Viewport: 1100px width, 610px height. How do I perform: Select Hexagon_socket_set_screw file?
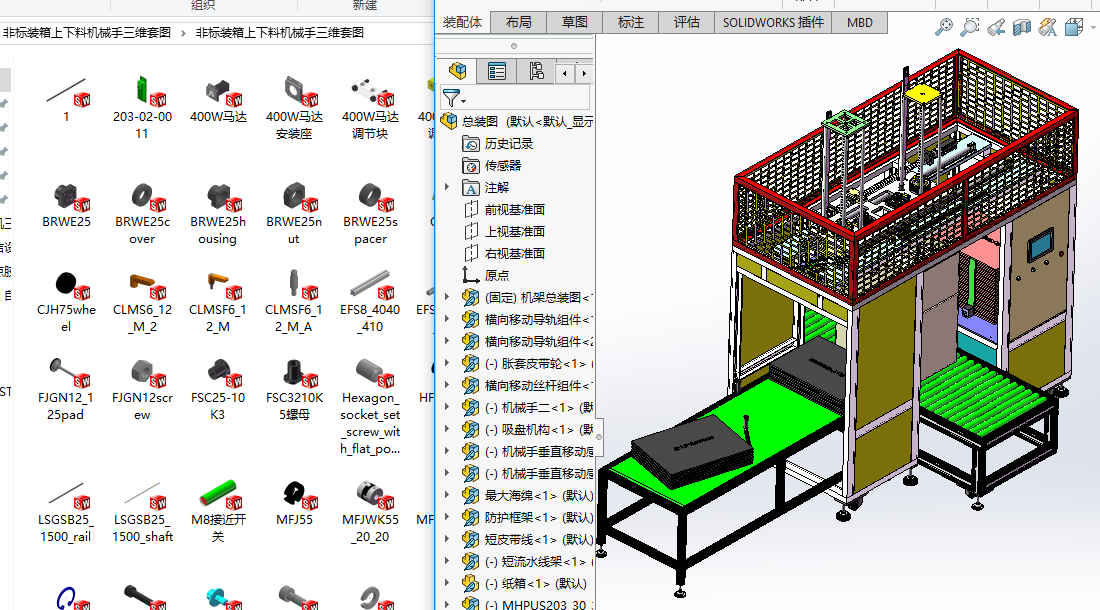pos(370,407)
